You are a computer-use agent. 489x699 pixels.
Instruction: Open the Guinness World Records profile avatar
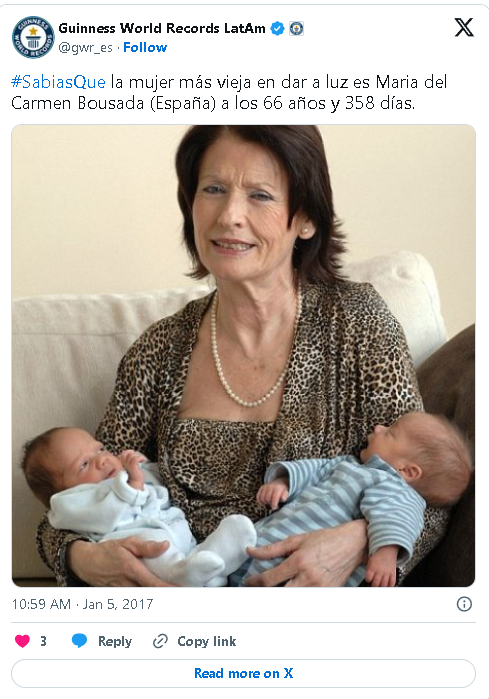33,37
